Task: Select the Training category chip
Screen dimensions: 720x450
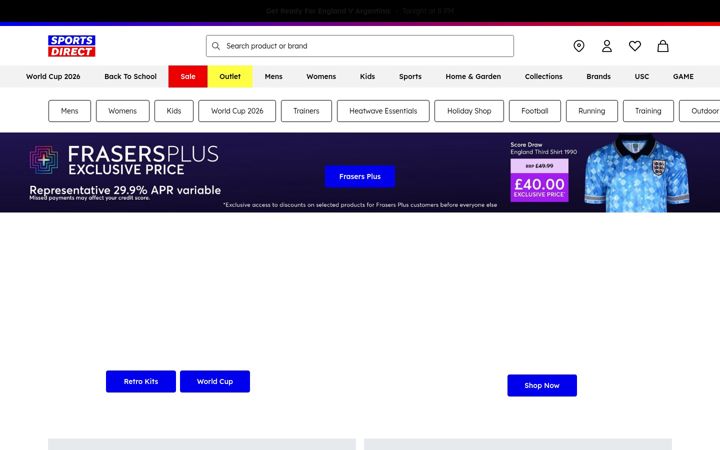Action: point(648,111)
